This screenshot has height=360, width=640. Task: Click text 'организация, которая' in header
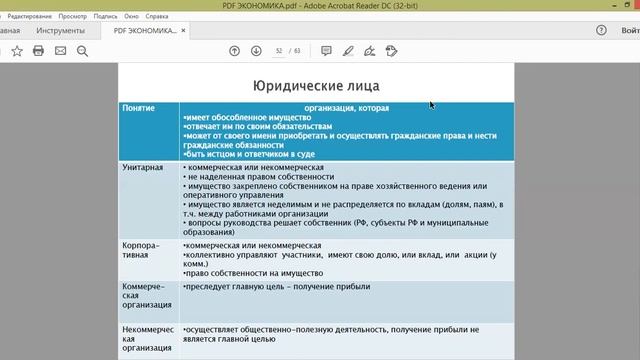click(347, 108)
